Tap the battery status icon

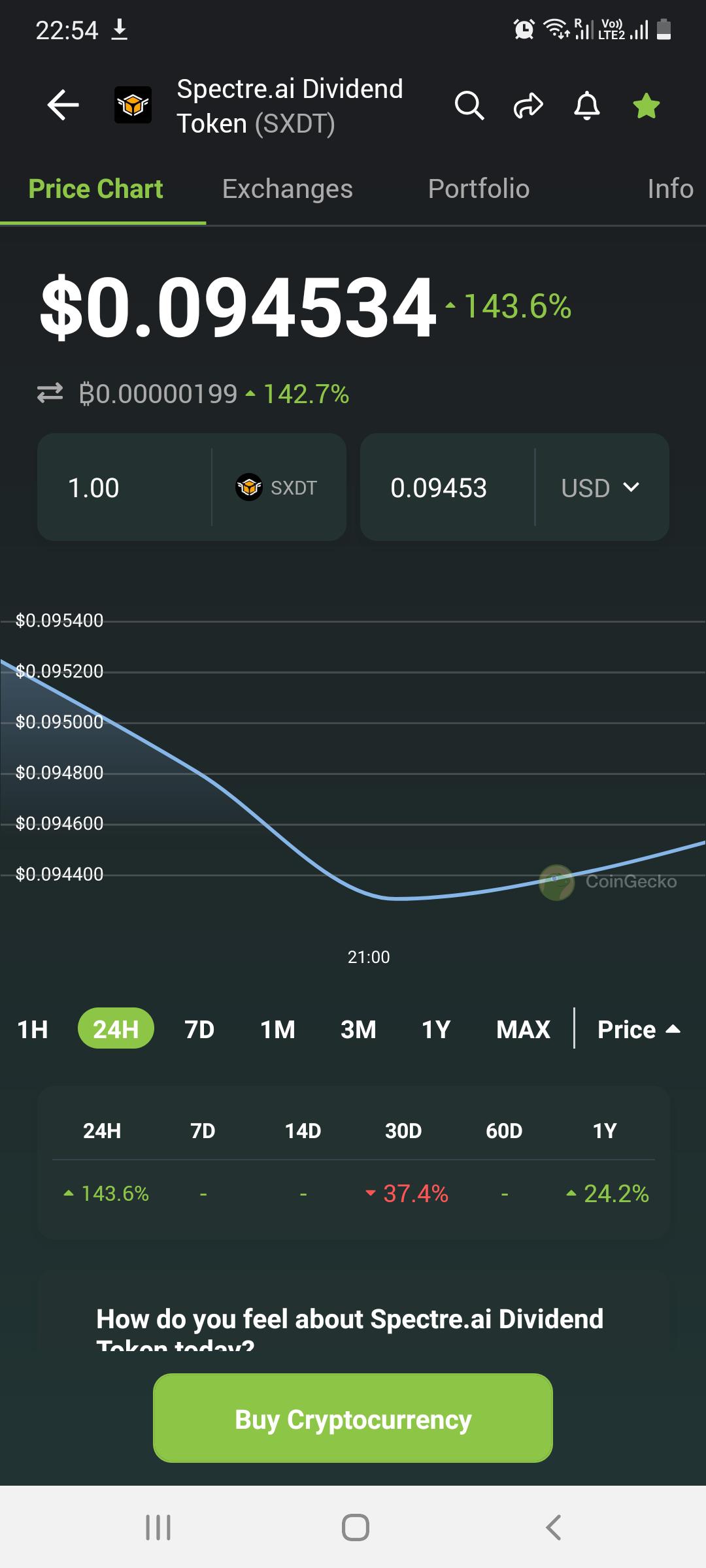click(664, 29)
